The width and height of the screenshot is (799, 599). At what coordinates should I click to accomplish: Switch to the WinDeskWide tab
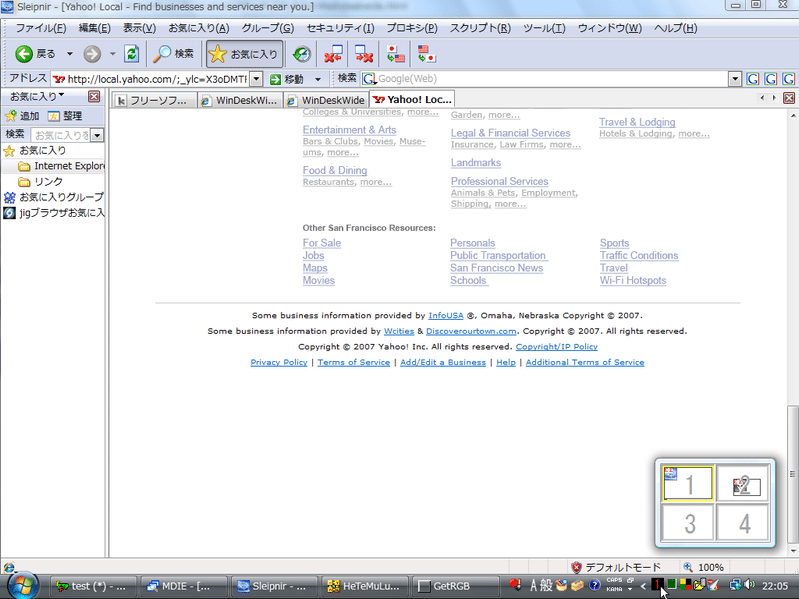pyautogui.click(x=326, y=100)
